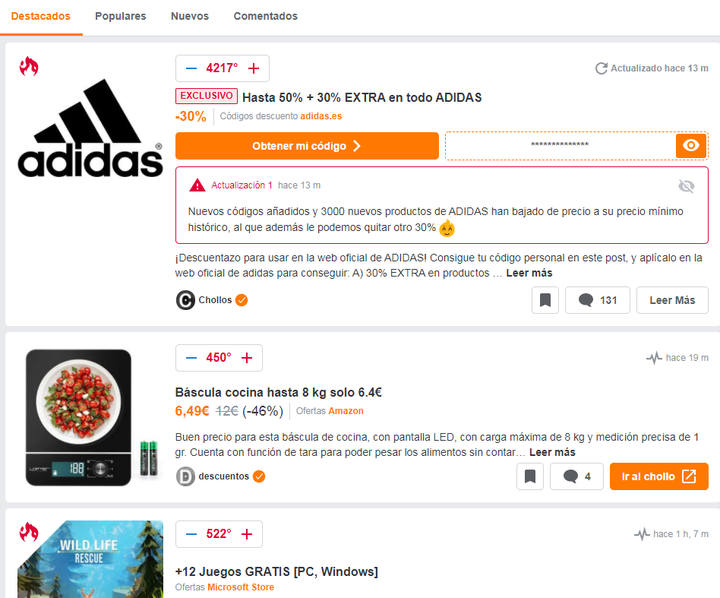Open the 131 comments on Adidas deal

click(x=597, y=300)
